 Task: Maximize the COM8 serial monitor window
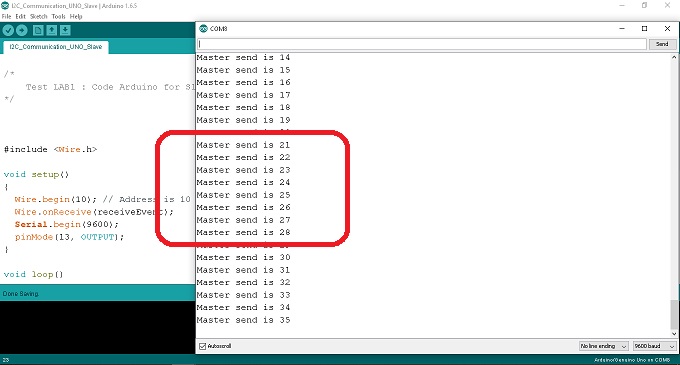(644, 29)
